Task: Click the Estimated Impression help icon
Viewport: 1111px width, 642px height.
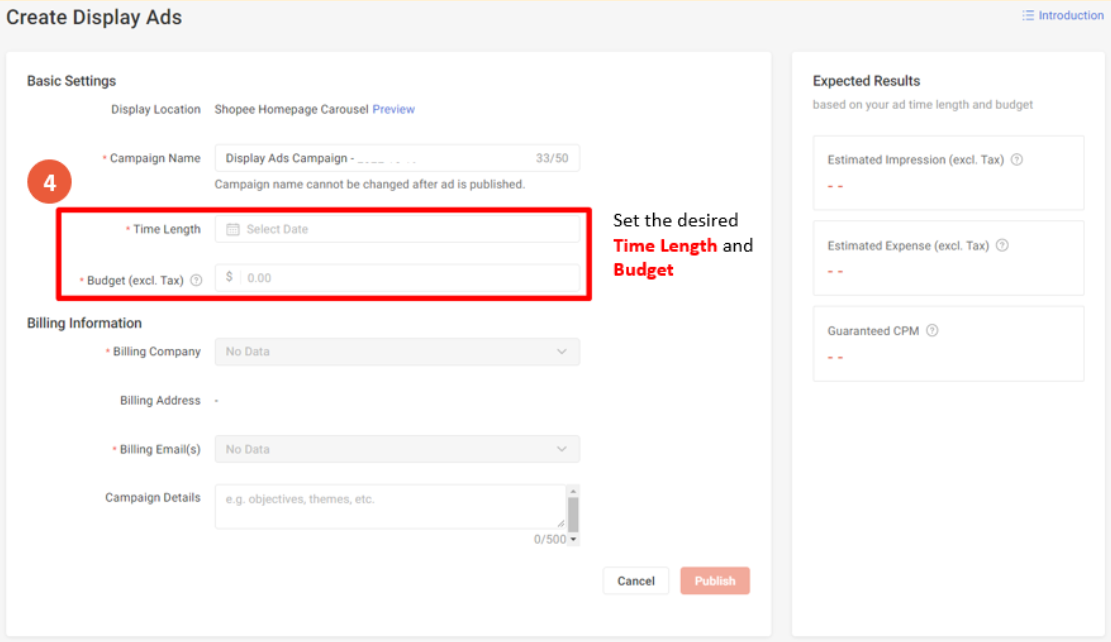Action: [x=1017, y=159]
